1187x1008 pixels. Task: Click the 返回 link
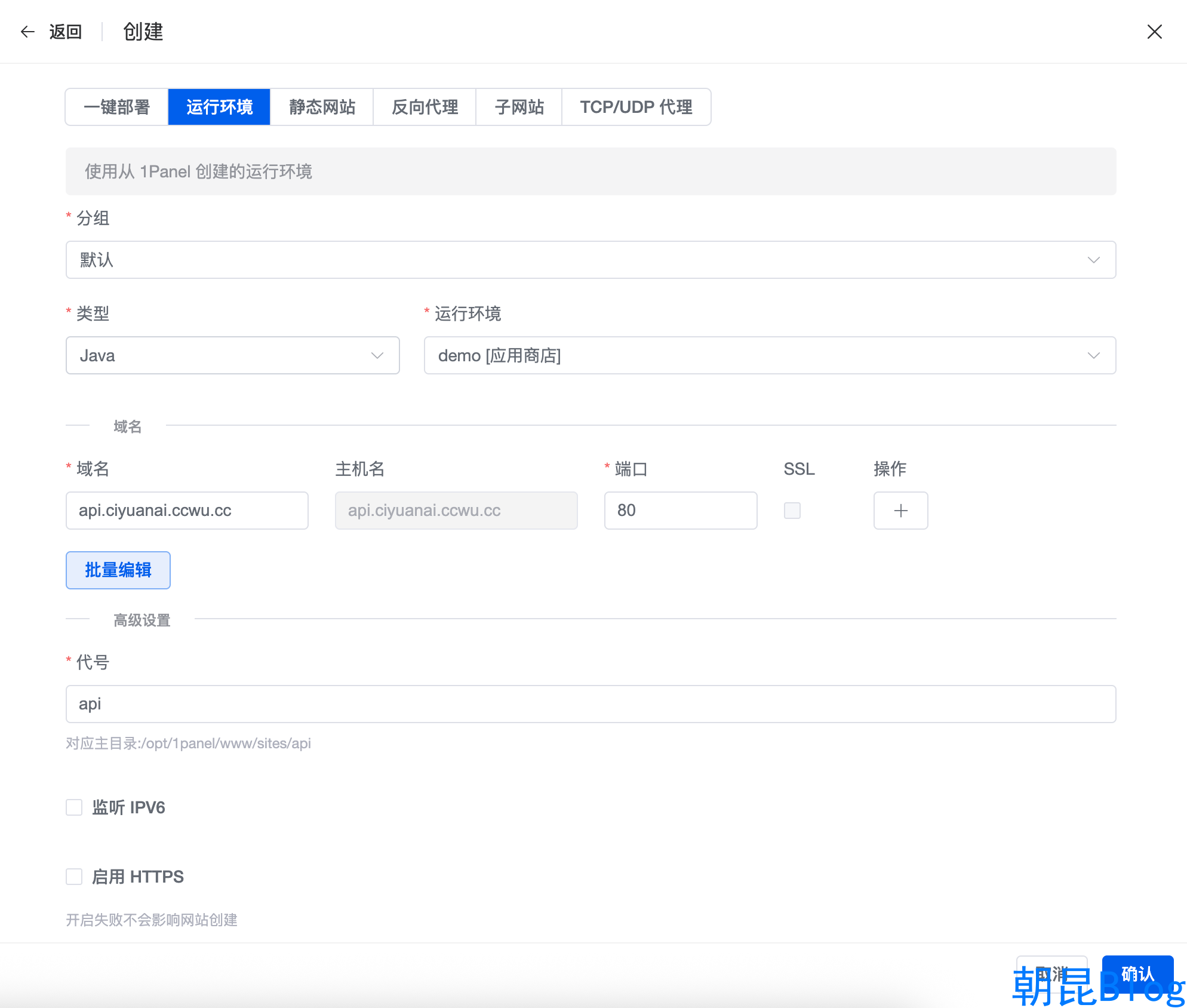pos(65,32)
